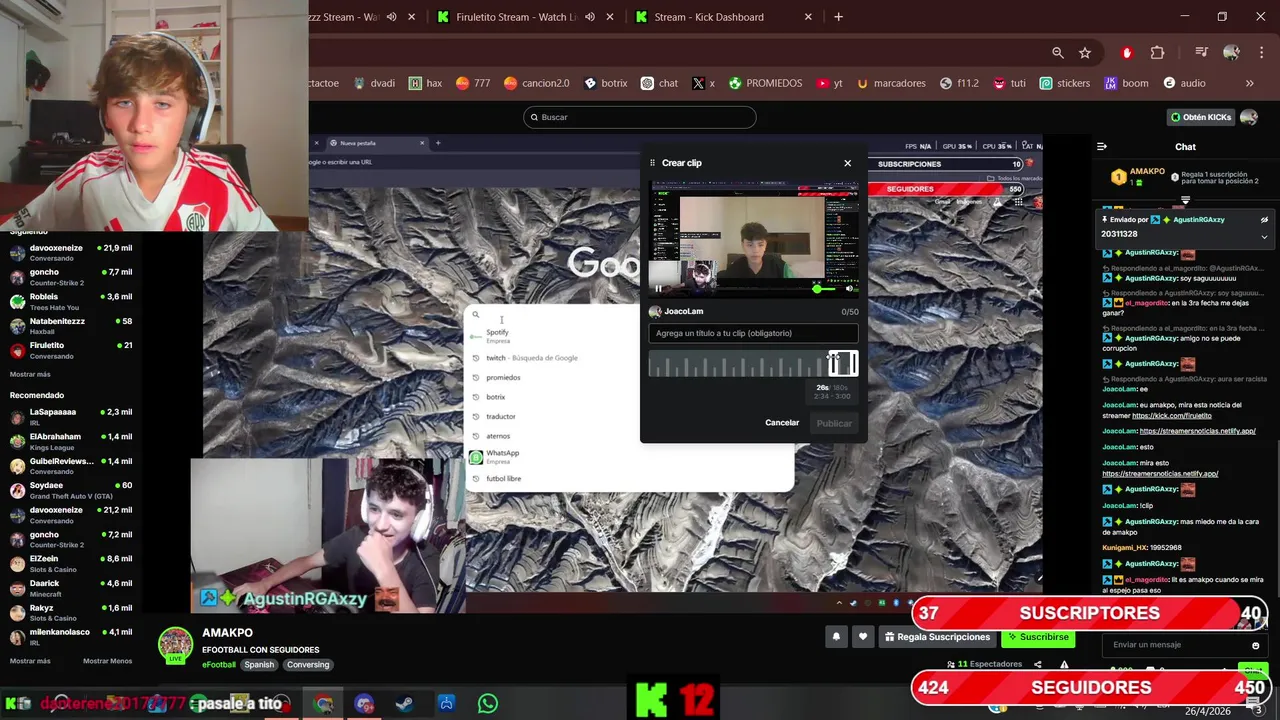Toggle stream notifications bell
The width and height of the screenshot is (1280, 720).
[836, 637]
